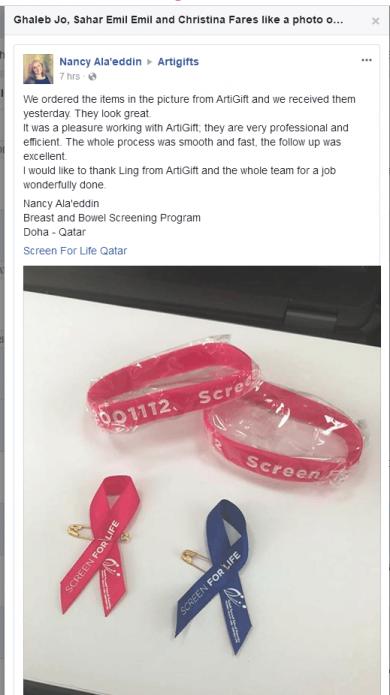This screenshot has height=695, width=390.
Task: Open the Artigifts page link
Action: (x=178, y=62)
